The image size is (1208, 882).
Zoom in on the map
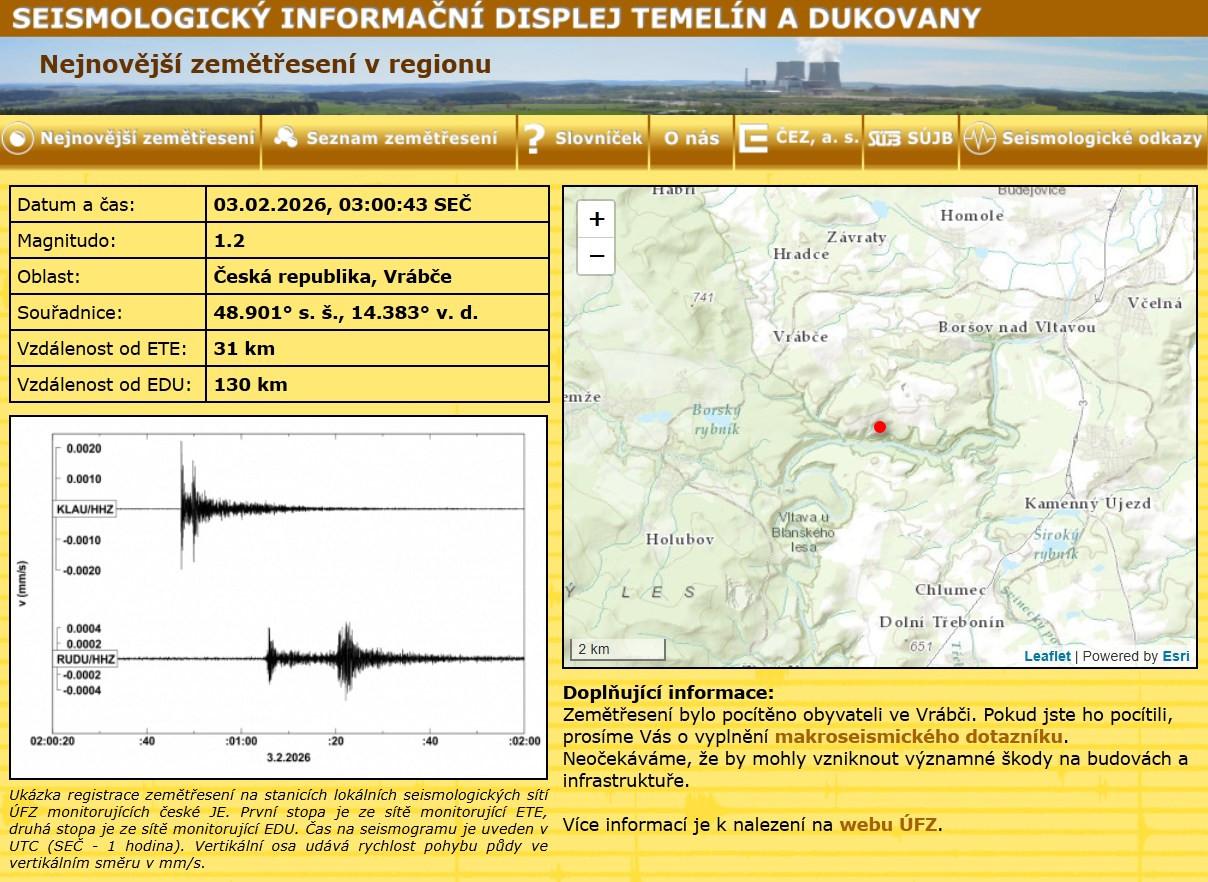click(x=597, y=220)
